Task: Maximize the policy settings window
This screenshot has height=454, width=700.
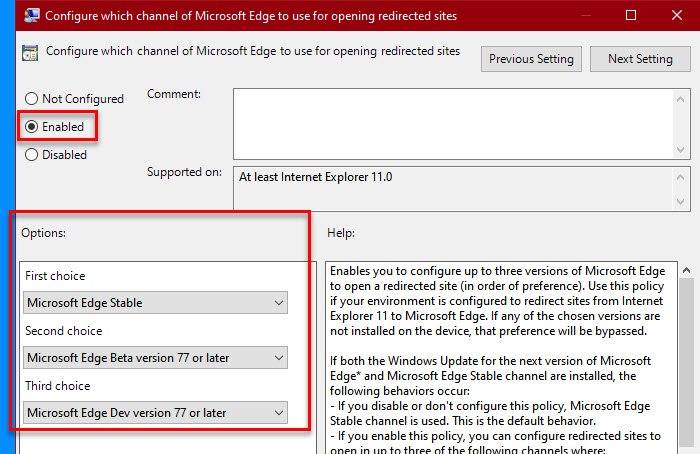Action: point(630,16)
